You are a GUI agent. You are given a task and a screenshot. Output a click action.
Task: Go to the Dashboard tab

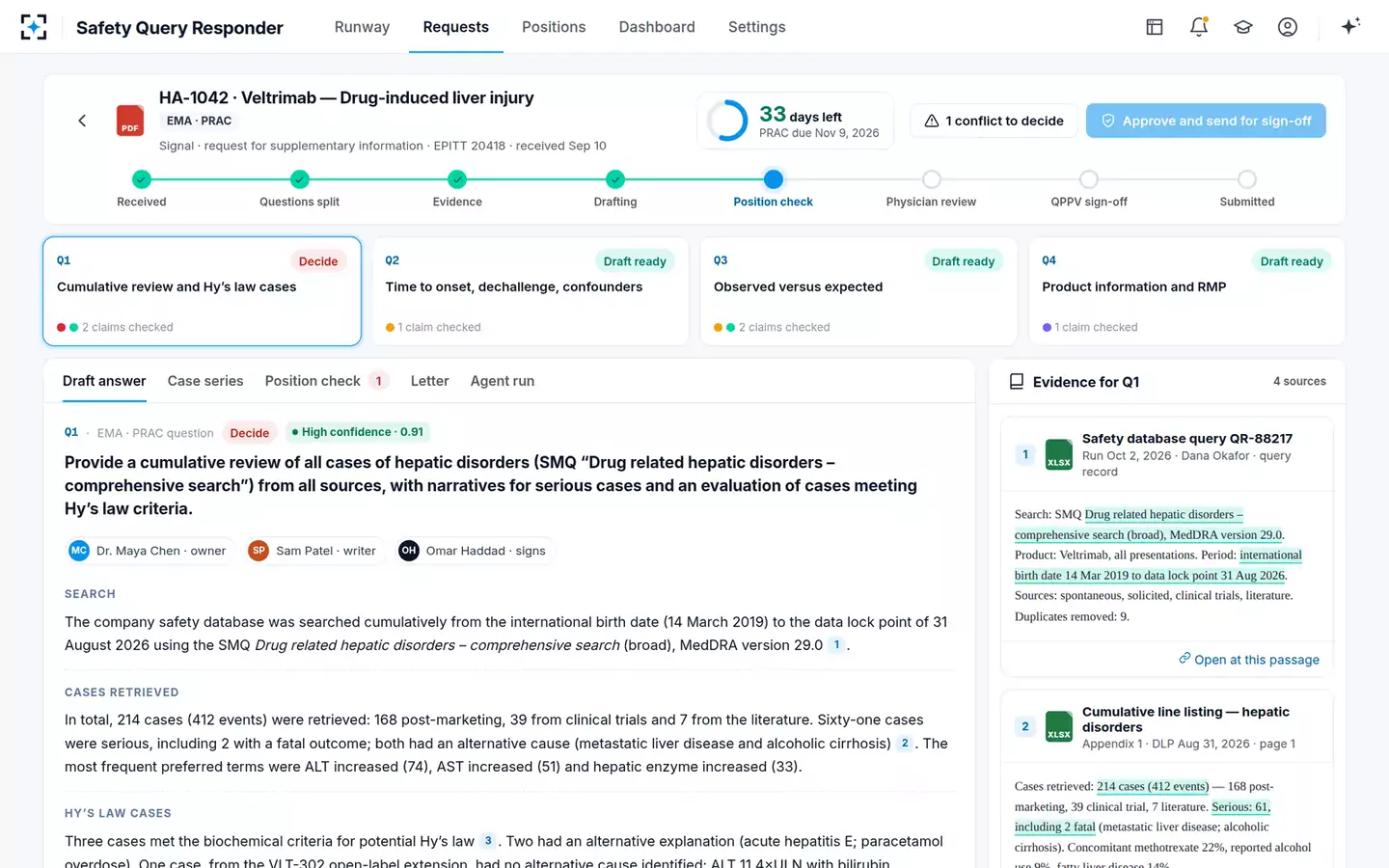(657, 27)
